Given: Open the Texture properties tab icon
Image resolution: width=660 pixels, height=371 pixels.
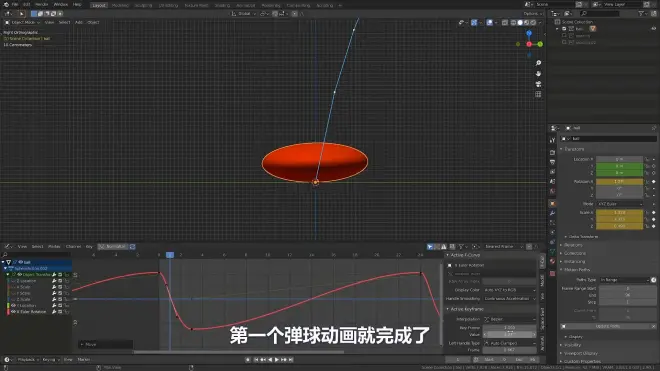Looking at the screenshot, I should point(552,274).
